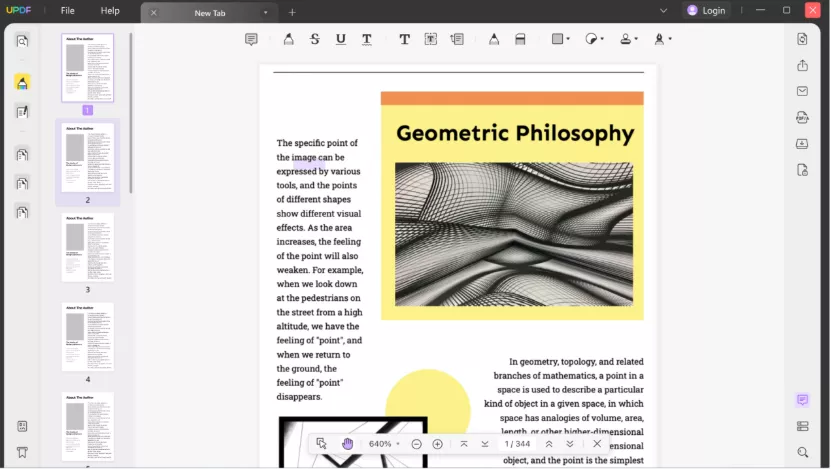Toggle the comments panel at bottom right
831x469 pixels.
[802, 400]
